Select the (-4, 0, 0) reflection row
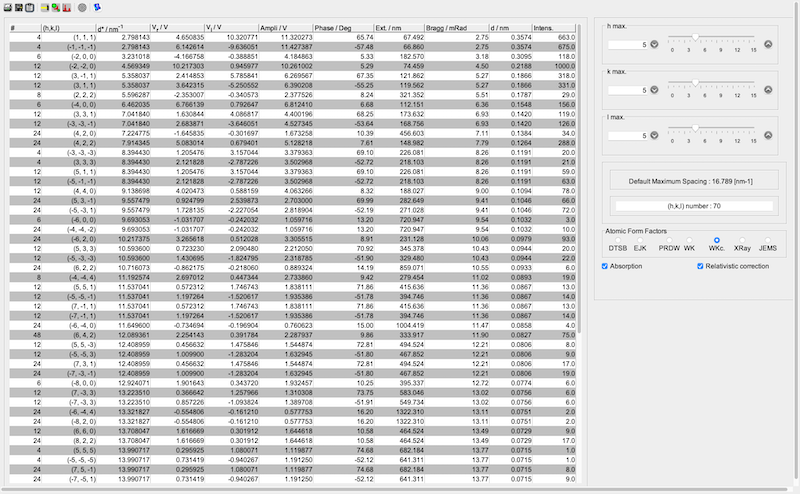 coord(292,105)
